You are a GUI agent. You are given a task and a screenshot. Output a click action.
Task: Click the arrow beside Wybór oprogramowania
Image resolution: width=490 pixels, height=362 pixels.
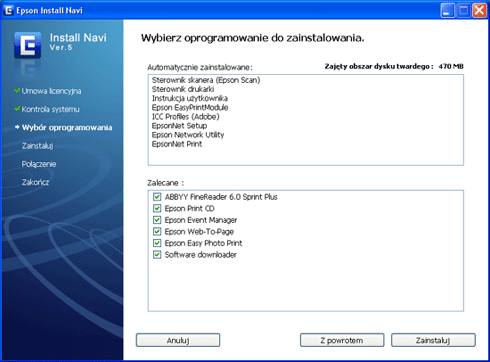coord(17,127)
